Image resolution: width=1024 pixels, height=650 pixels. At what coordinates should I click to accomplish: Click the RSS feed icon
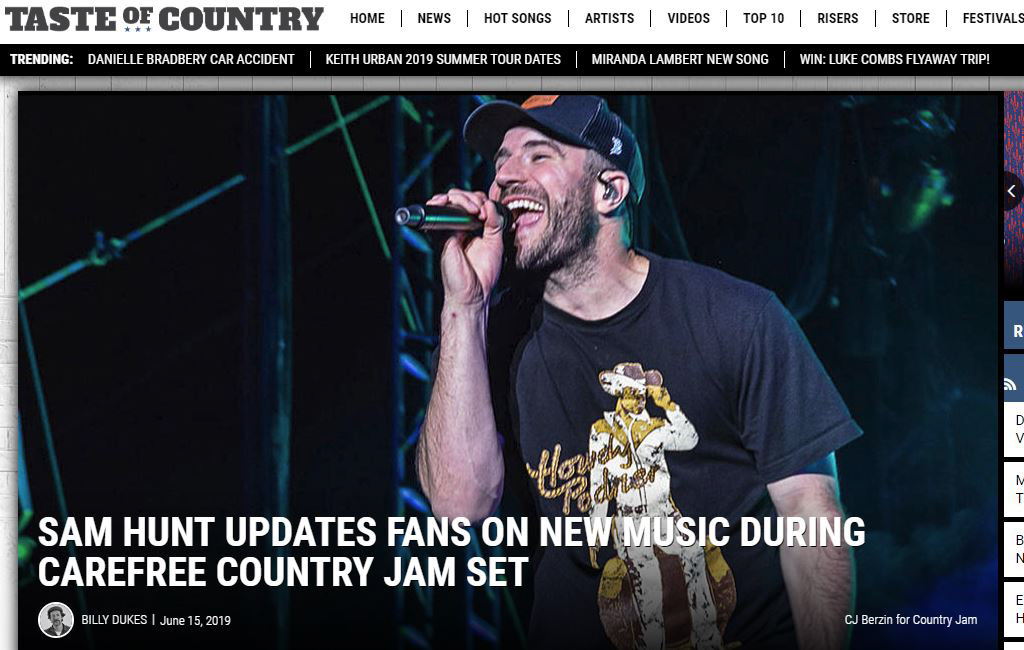[x=1010, y=384]
